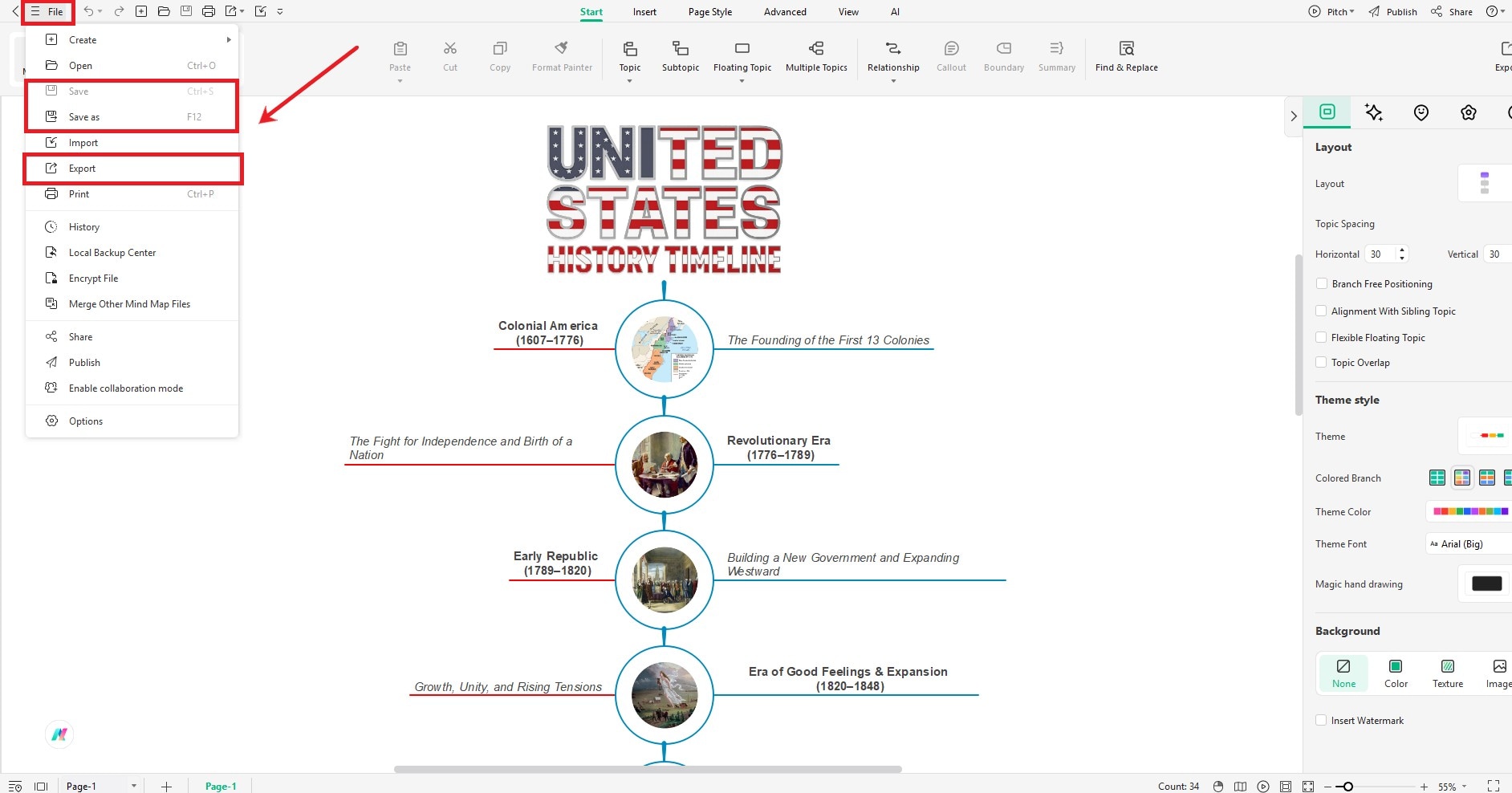
Task: Select the Copy tool in ribbon
Action: (500, 56)
